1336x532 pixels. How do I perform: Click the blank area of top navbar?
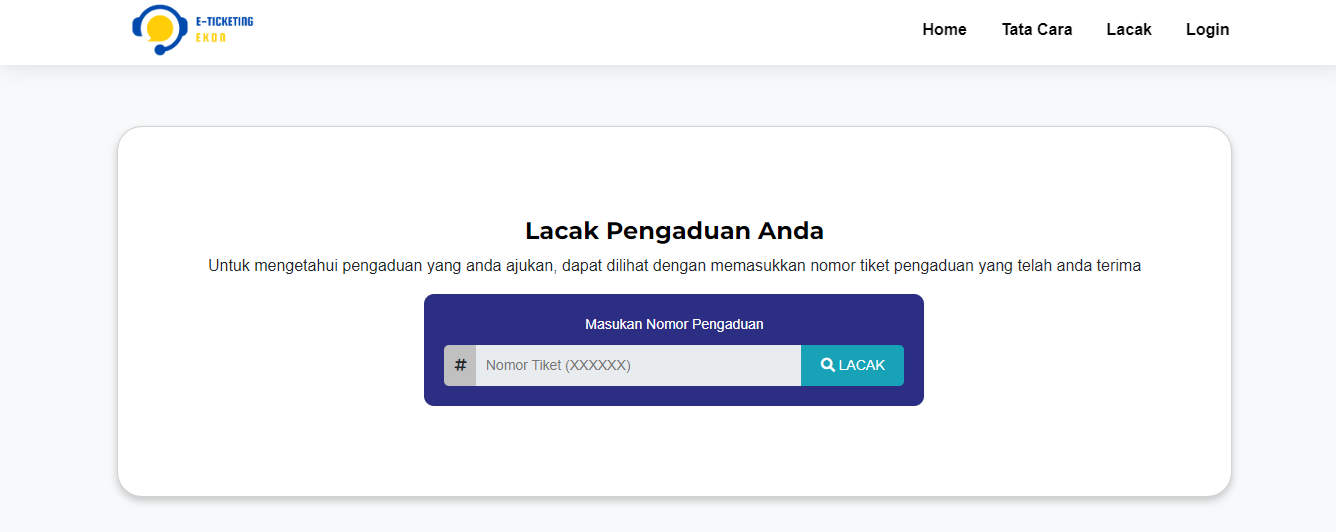pyautogui.click(x=600, y=30)
